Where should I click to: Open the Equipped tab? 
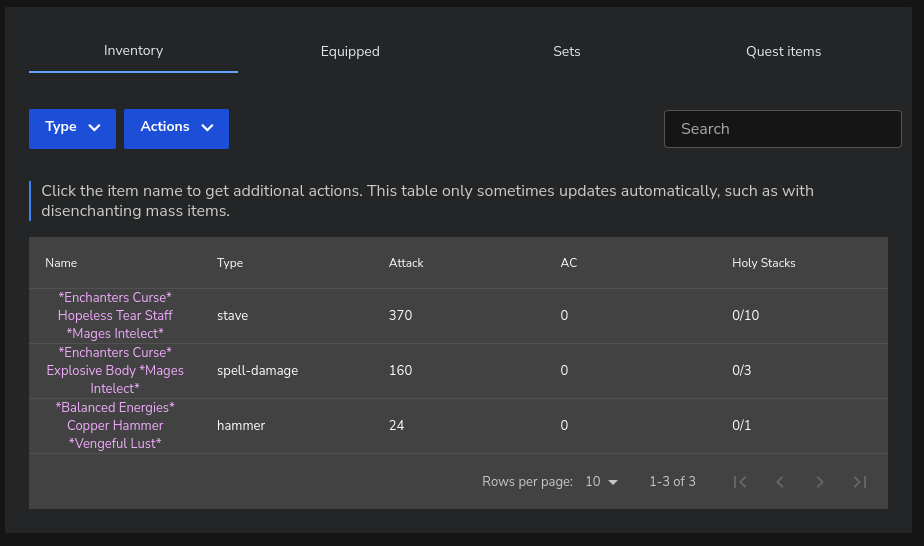350,51
